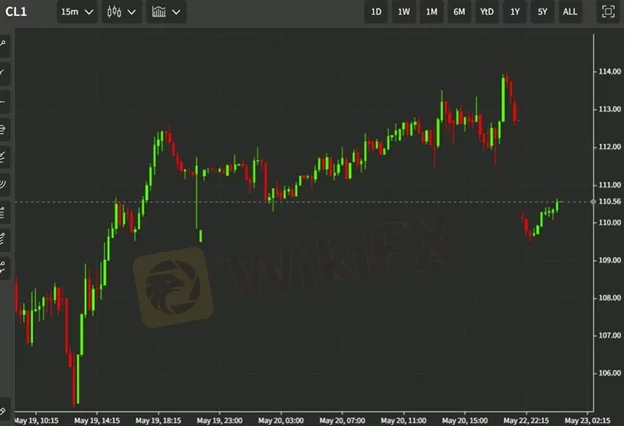Screen dimensions: 628x431
Task: Show the 5Y time range
Action: click(542, 12)
